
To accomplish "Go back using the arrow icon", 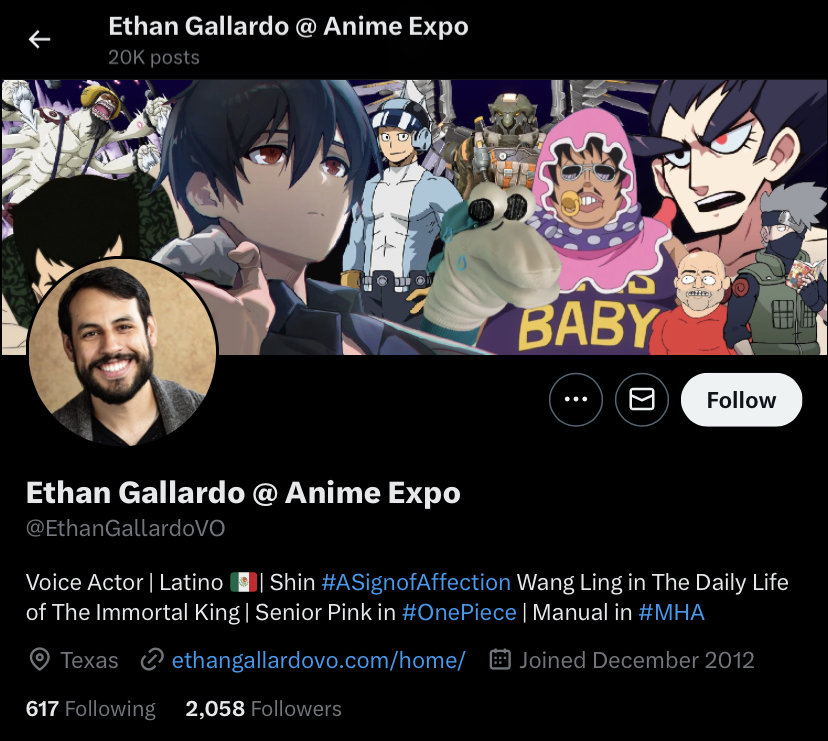I will pyautogui.click(x=39, y=39).
